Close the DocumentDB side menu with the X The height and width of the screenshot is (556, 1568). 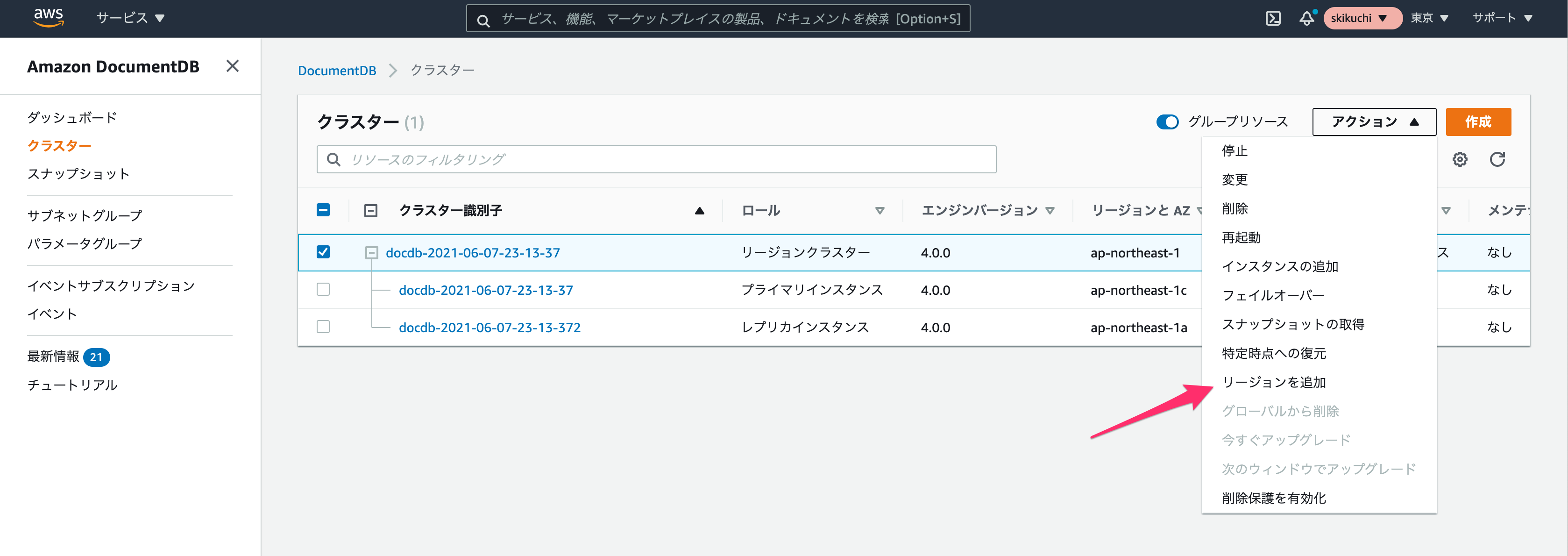click(232, 66)
